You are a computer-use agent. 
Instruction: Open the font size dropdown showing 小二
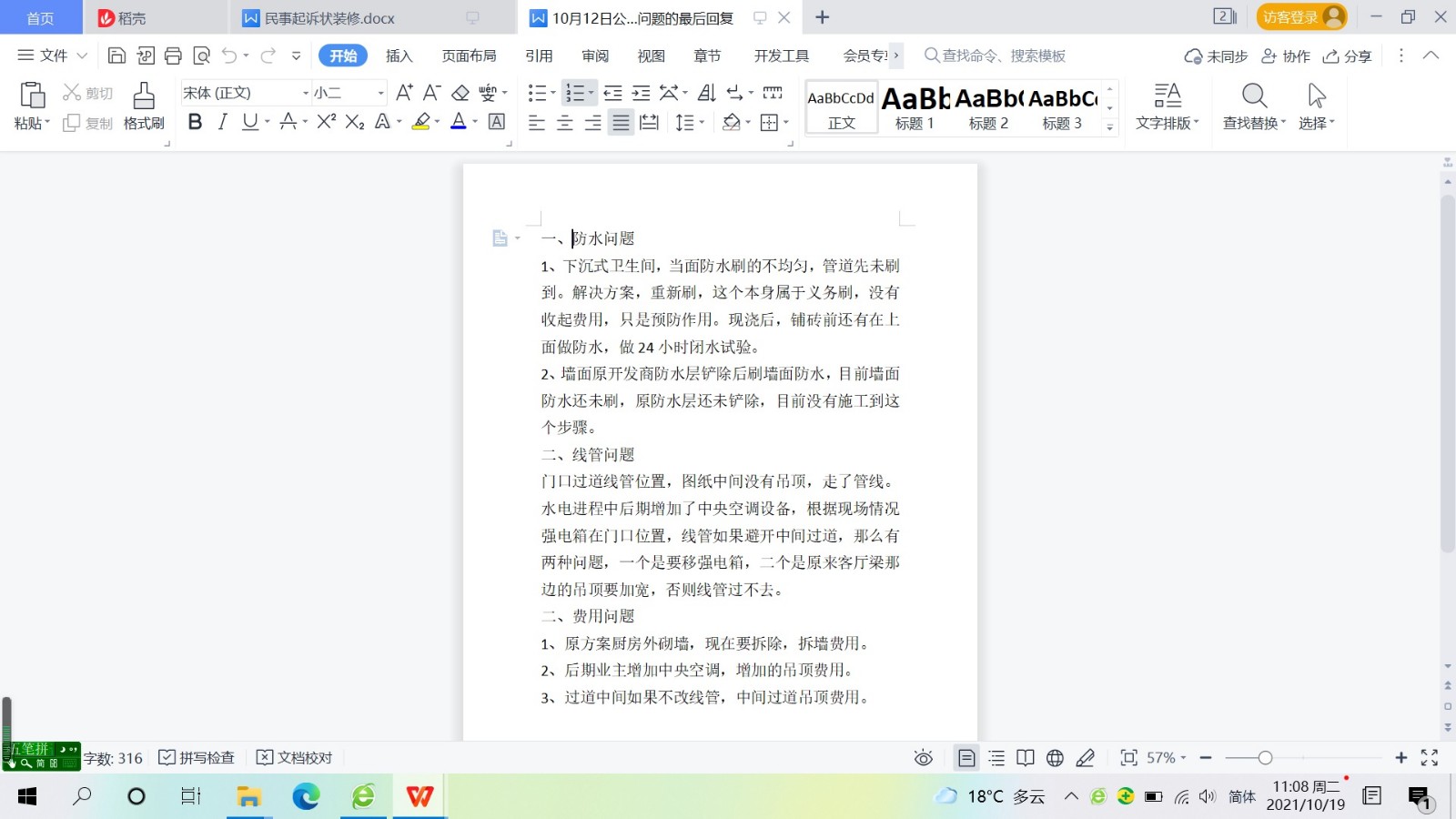(380, 93)
